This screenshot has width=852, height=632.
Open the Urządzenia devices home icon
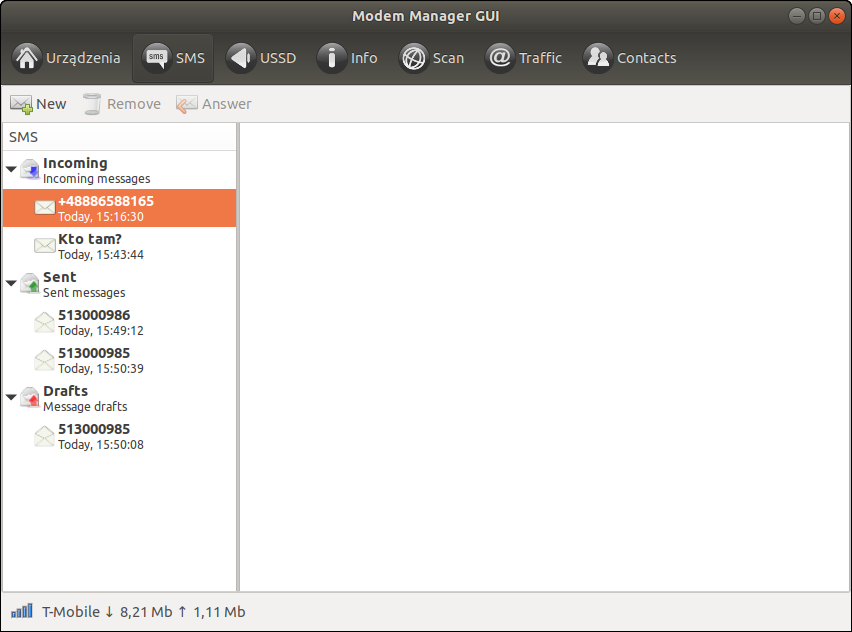(27, 58)
